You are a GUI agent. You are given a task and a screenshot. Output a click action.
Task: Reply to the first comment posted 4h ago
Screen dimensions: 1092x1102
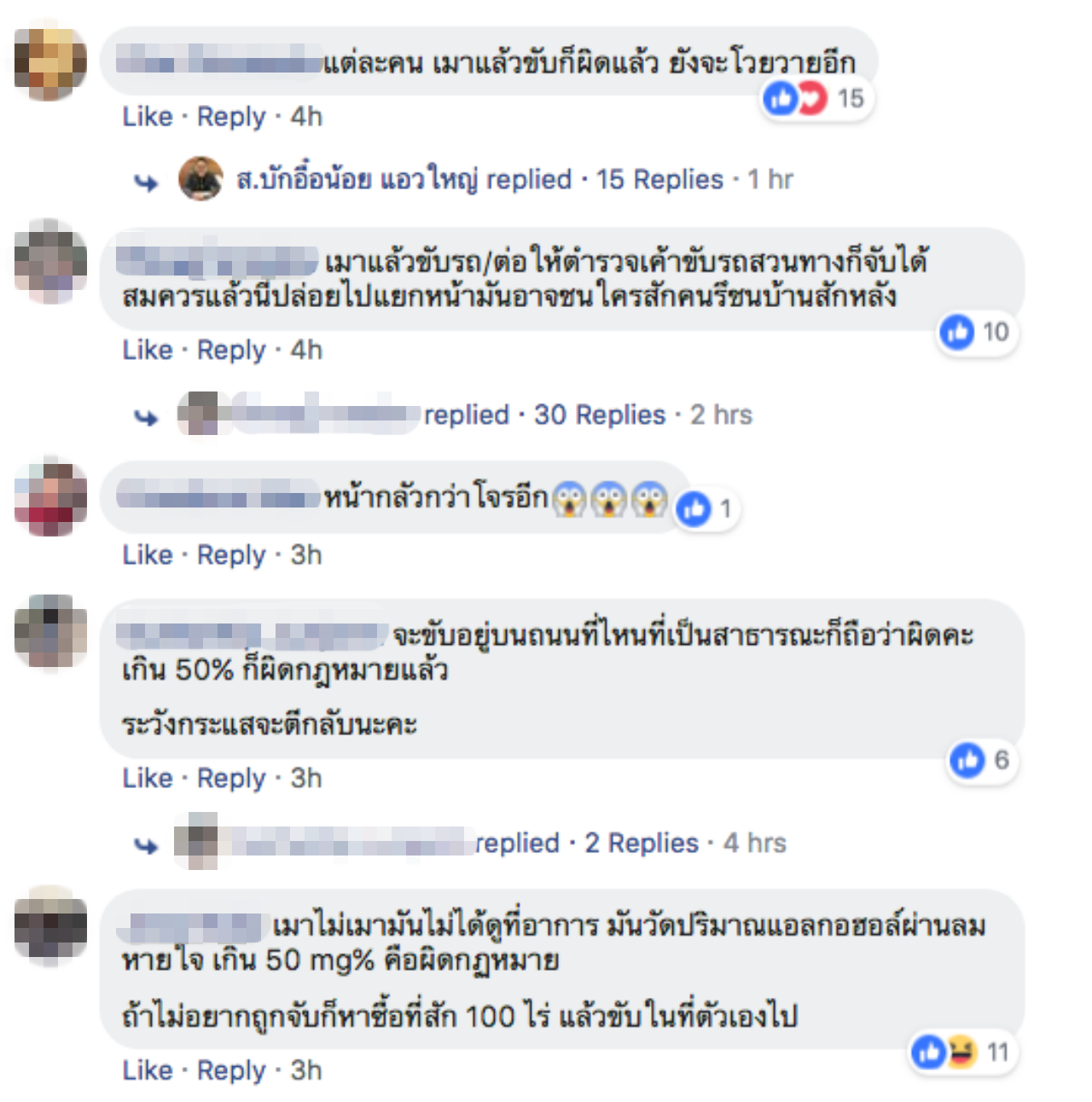pos(231,116)
